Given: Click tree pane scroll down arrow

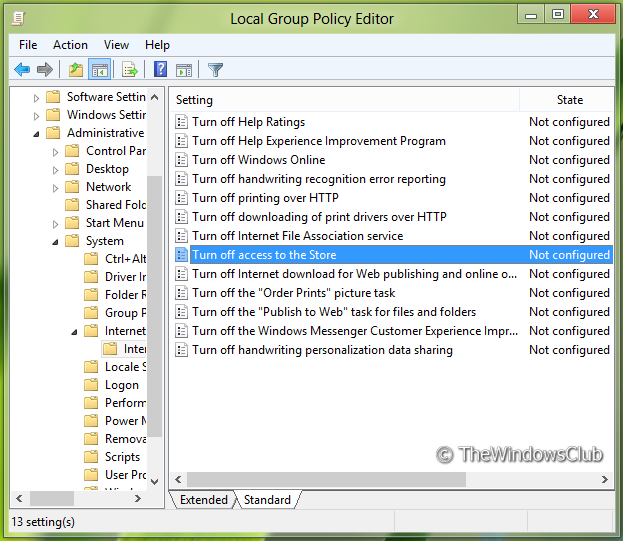Looking at the screenshot, I should 155,481.
